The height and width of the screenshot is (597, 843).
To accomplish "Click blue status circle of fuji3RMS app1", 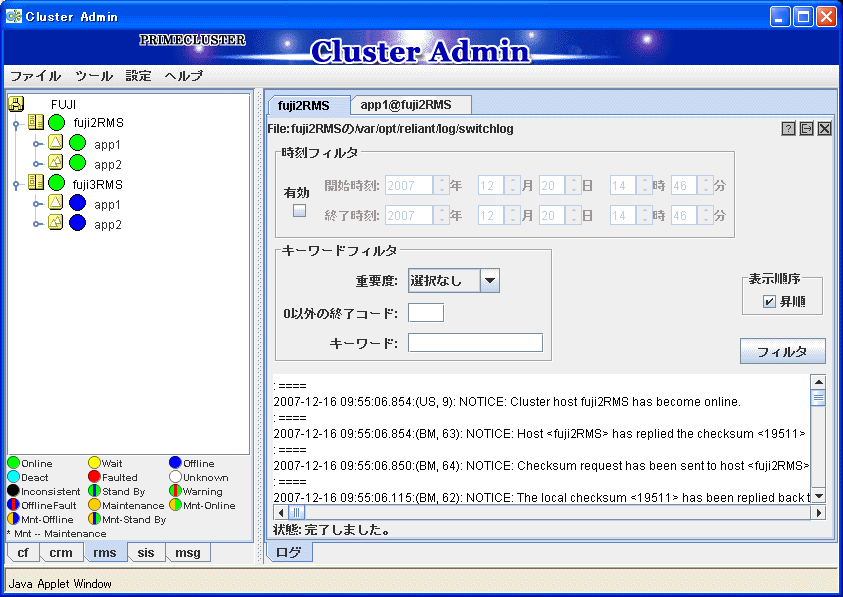I will tap(77, 203).
